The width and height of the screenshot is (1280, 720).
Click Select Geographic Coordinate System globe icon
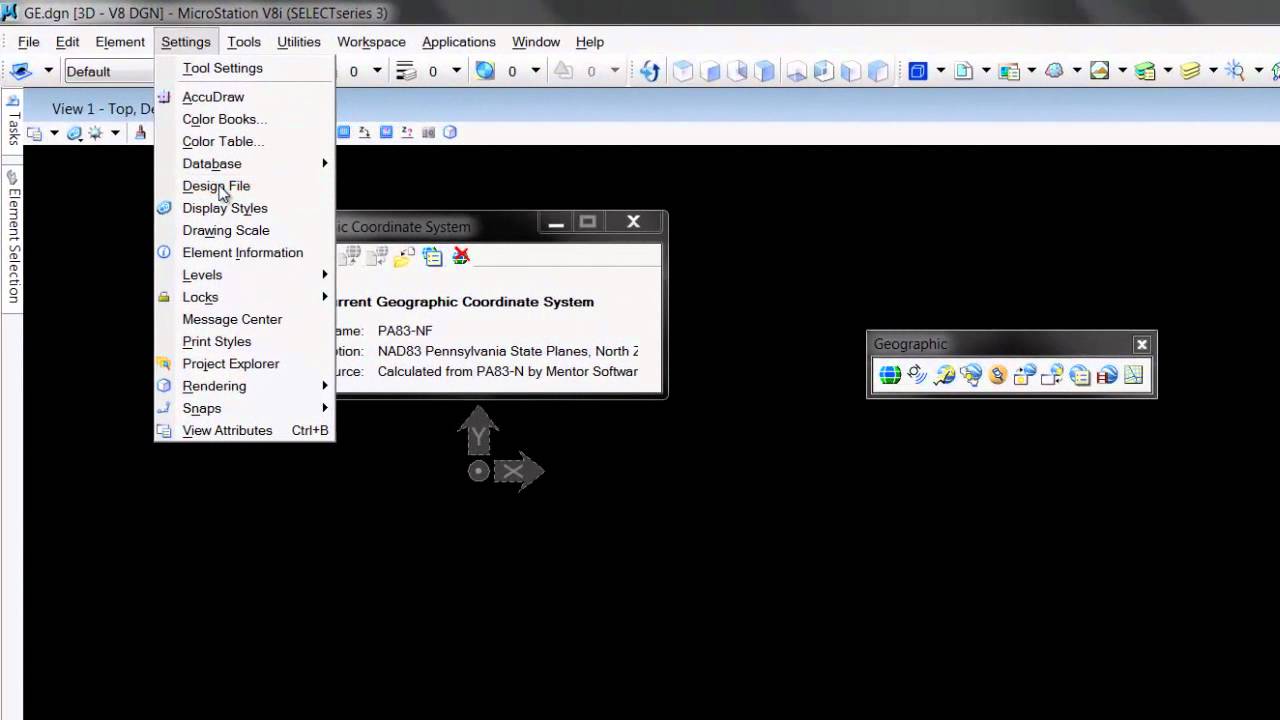point(890,375)
